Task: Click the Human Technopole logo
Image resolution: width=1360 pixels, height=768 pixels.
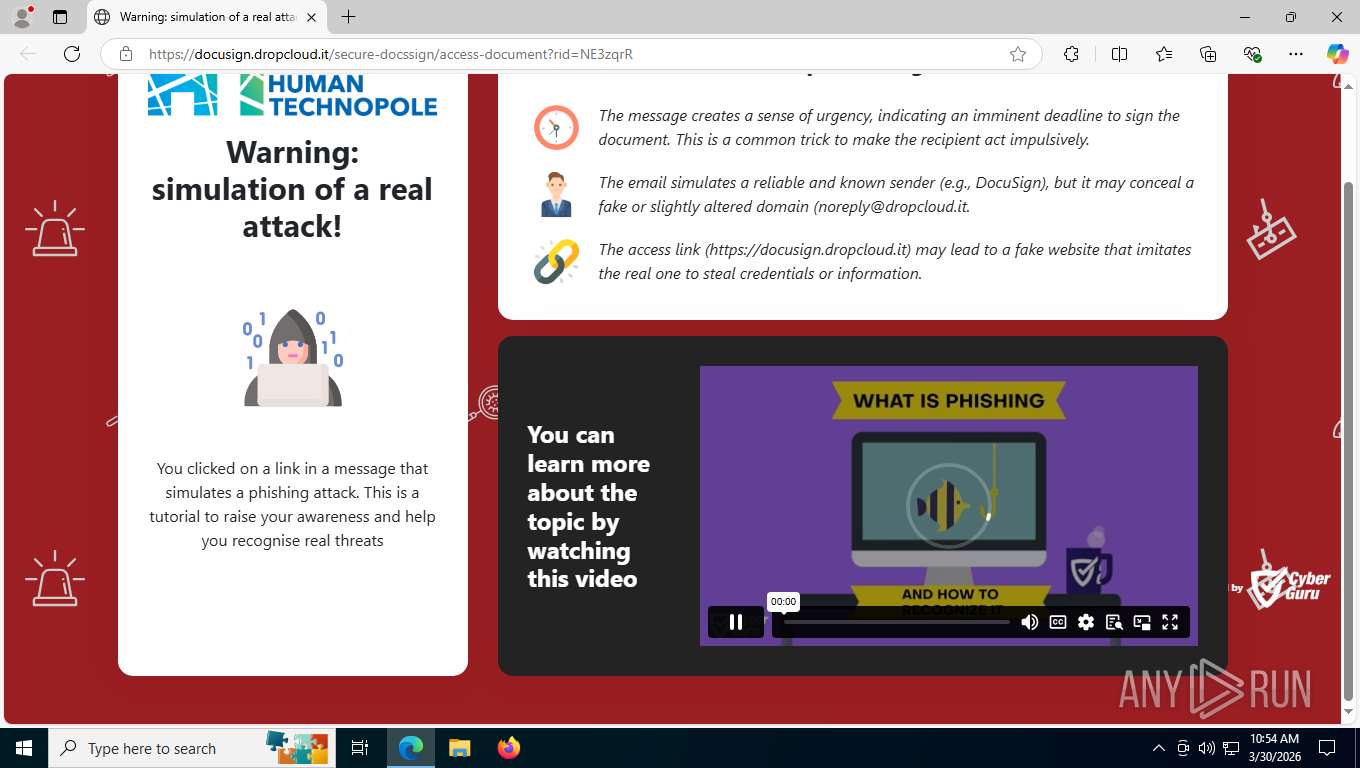Action: click(292, 95)
